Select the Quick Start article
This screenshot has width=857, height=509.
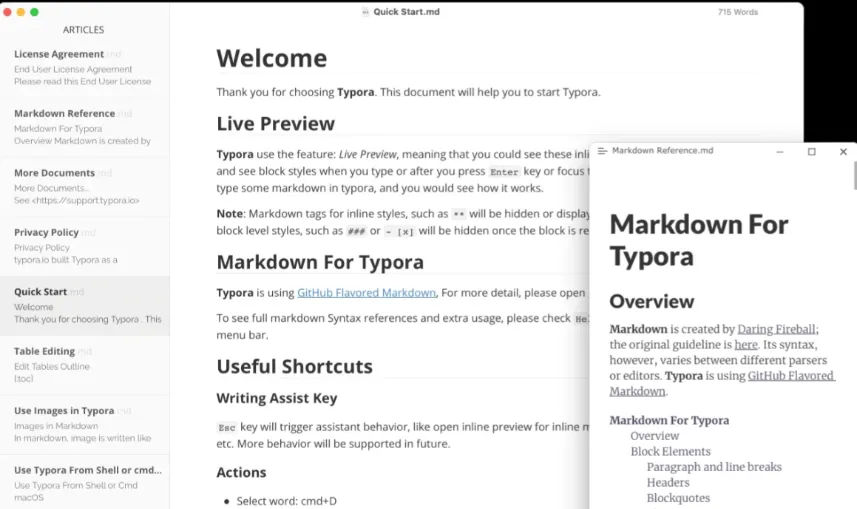click(x=85, y=306)
